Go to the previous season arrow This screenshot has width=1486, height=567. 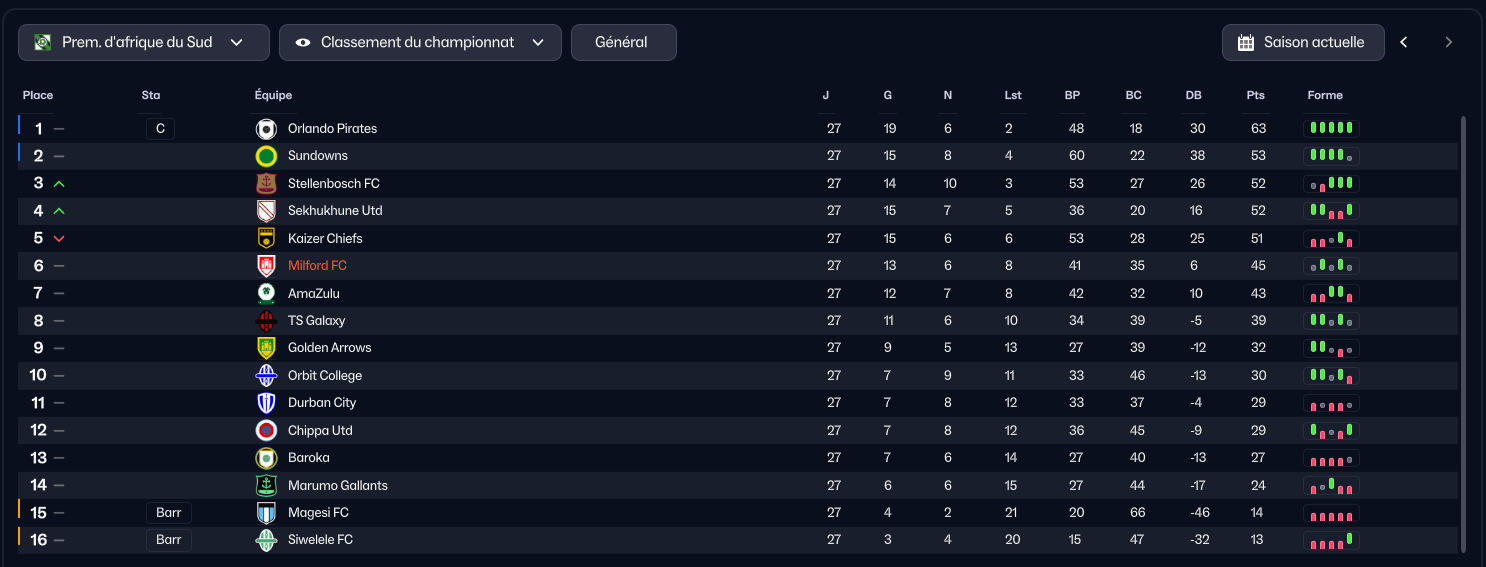coord(1404,43)
